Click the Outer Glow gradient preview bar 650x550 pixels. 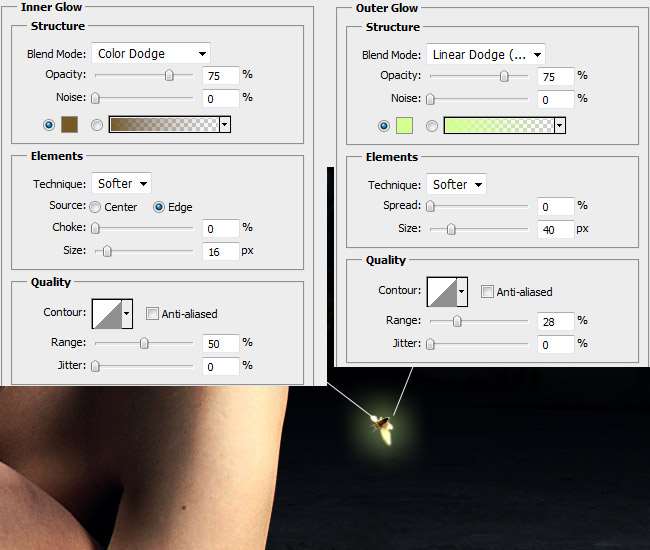click(498, 125)
